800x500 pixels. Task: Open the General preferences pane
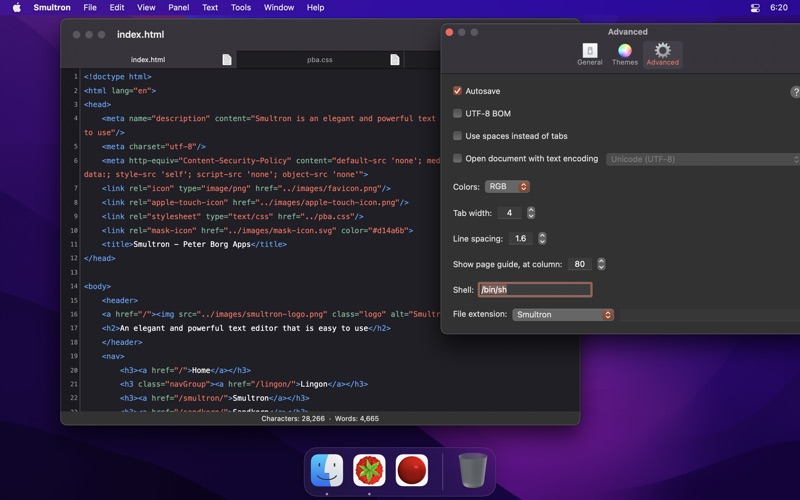(589, 54)
